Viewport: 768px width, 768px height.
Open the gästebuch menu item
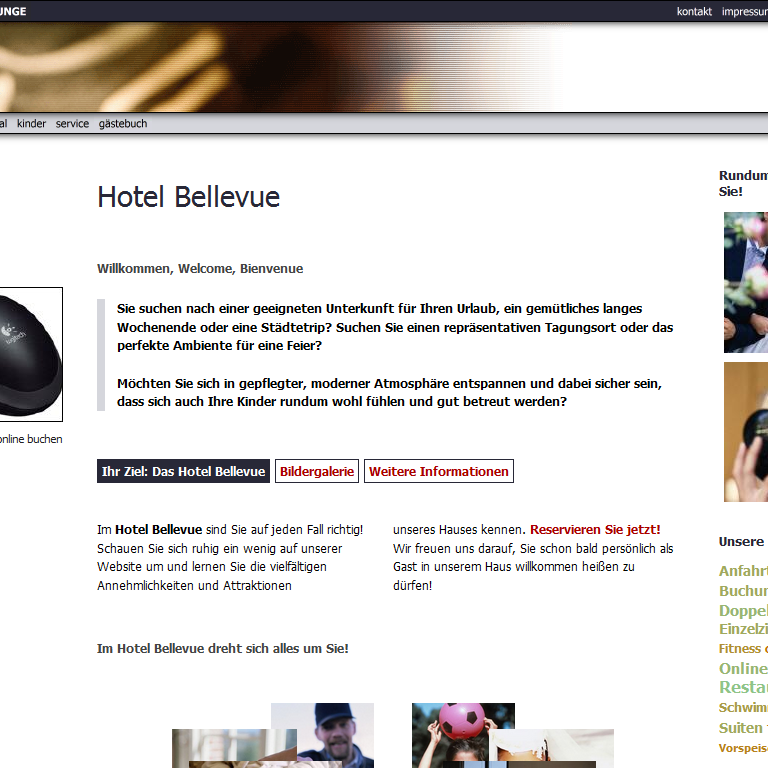pos(123,123)
